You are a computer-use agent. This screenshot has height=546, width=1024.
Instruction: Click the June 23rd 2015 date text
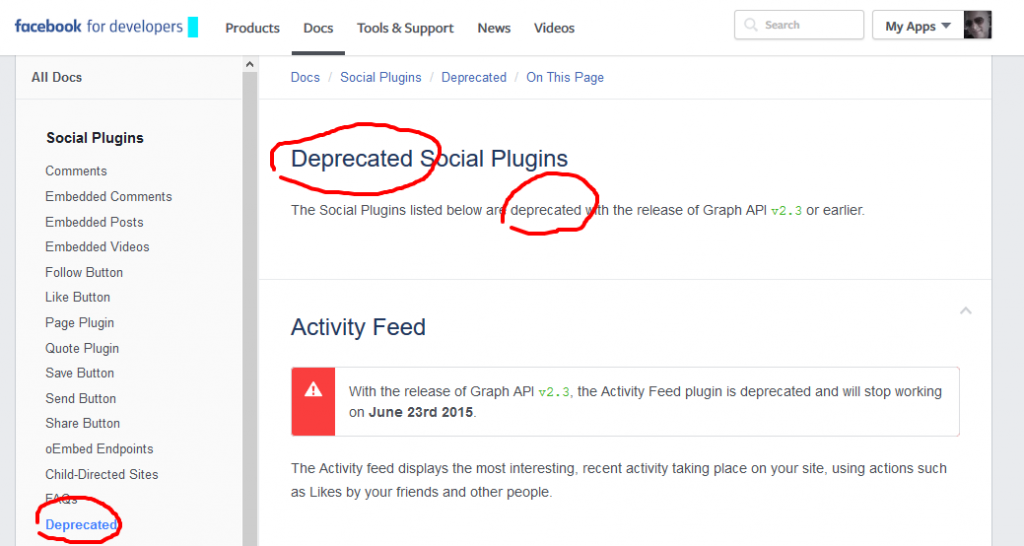click(x=421, y=412)
